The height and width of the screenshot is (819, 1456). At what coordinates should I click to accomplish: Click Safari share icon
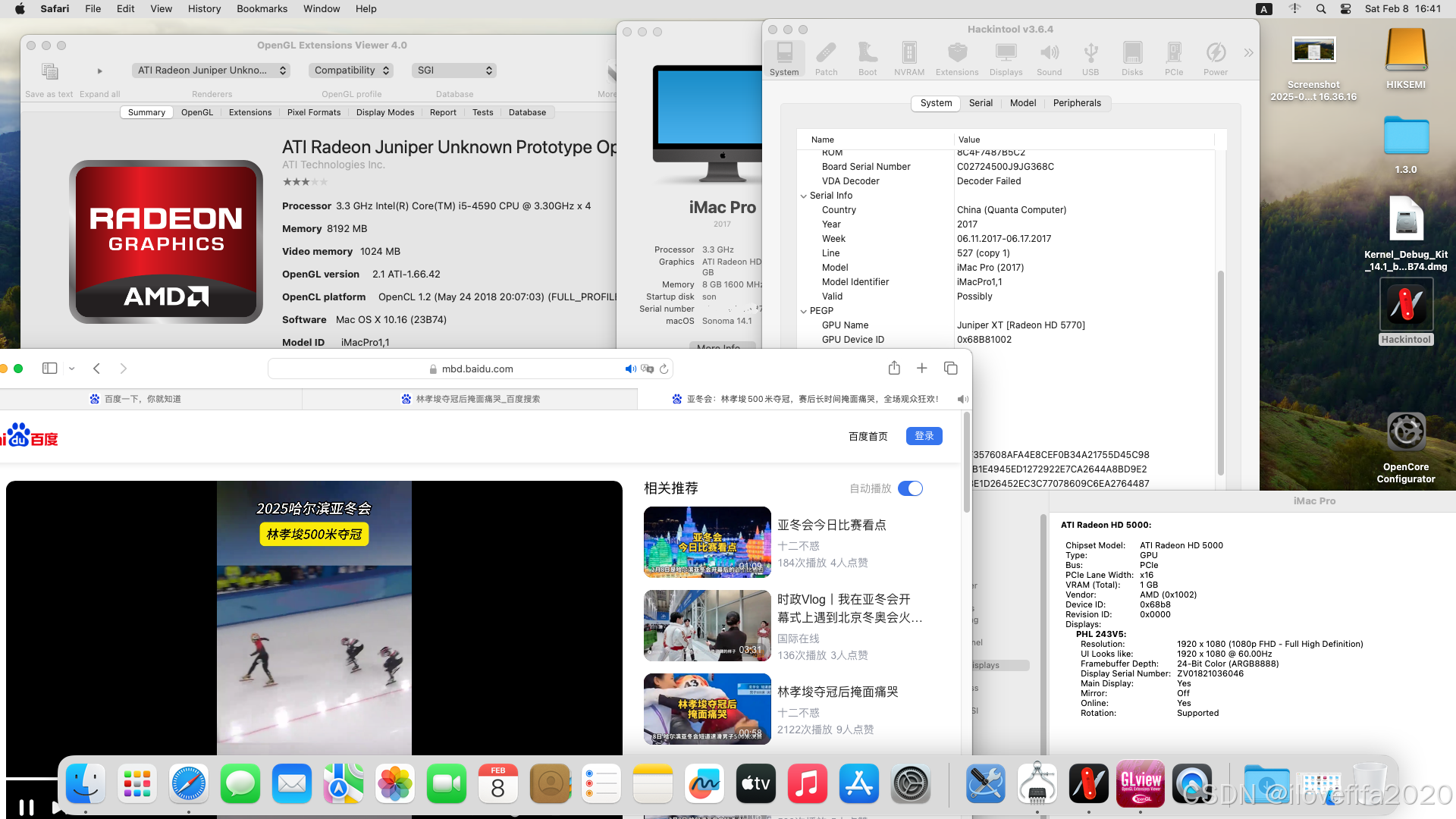coord(894,368)
